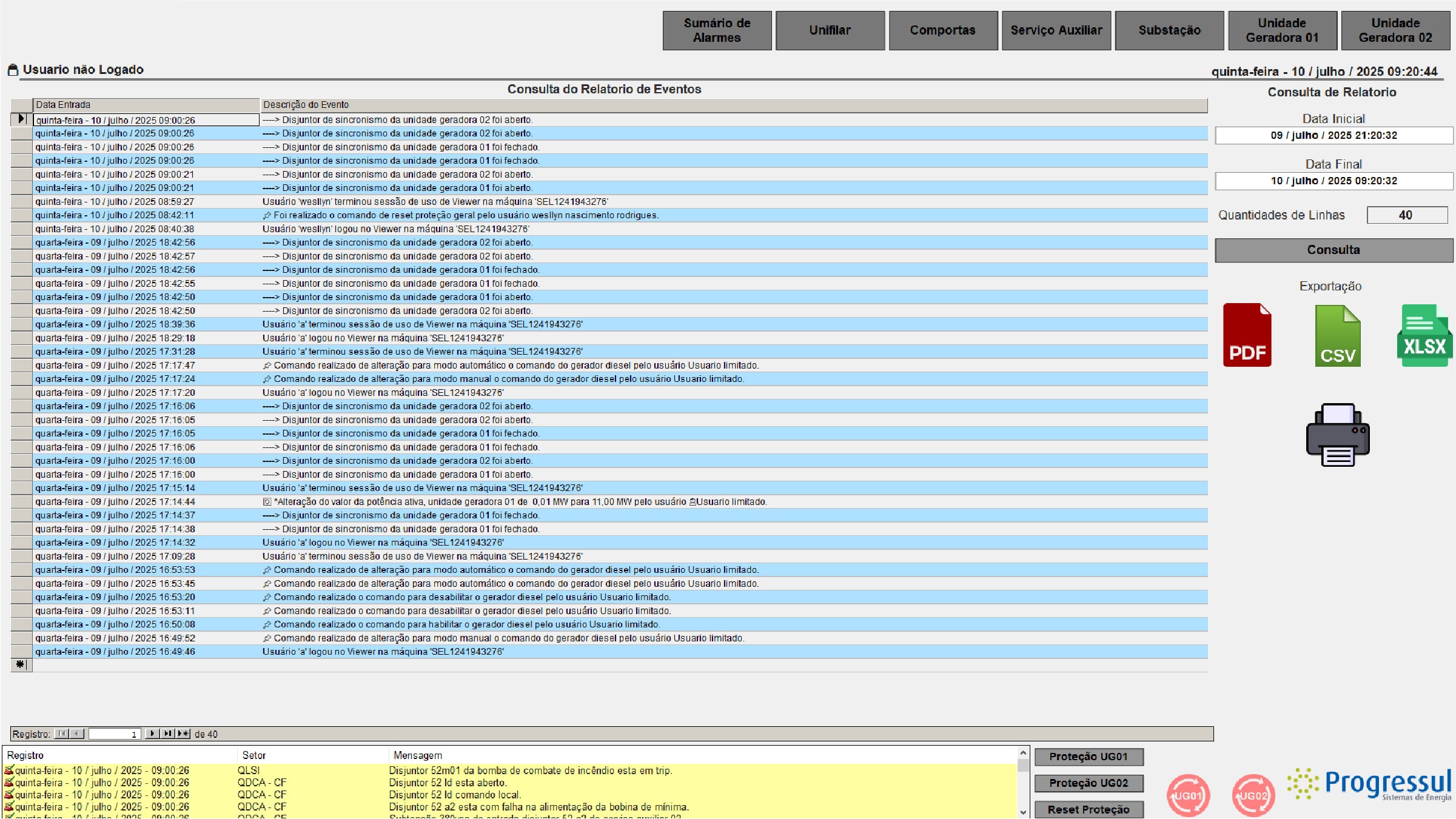Select alarm 'Disjuntor 52m01 da bomba de combate de incêndio'
Screen dimensions: 1456x819
509,771
